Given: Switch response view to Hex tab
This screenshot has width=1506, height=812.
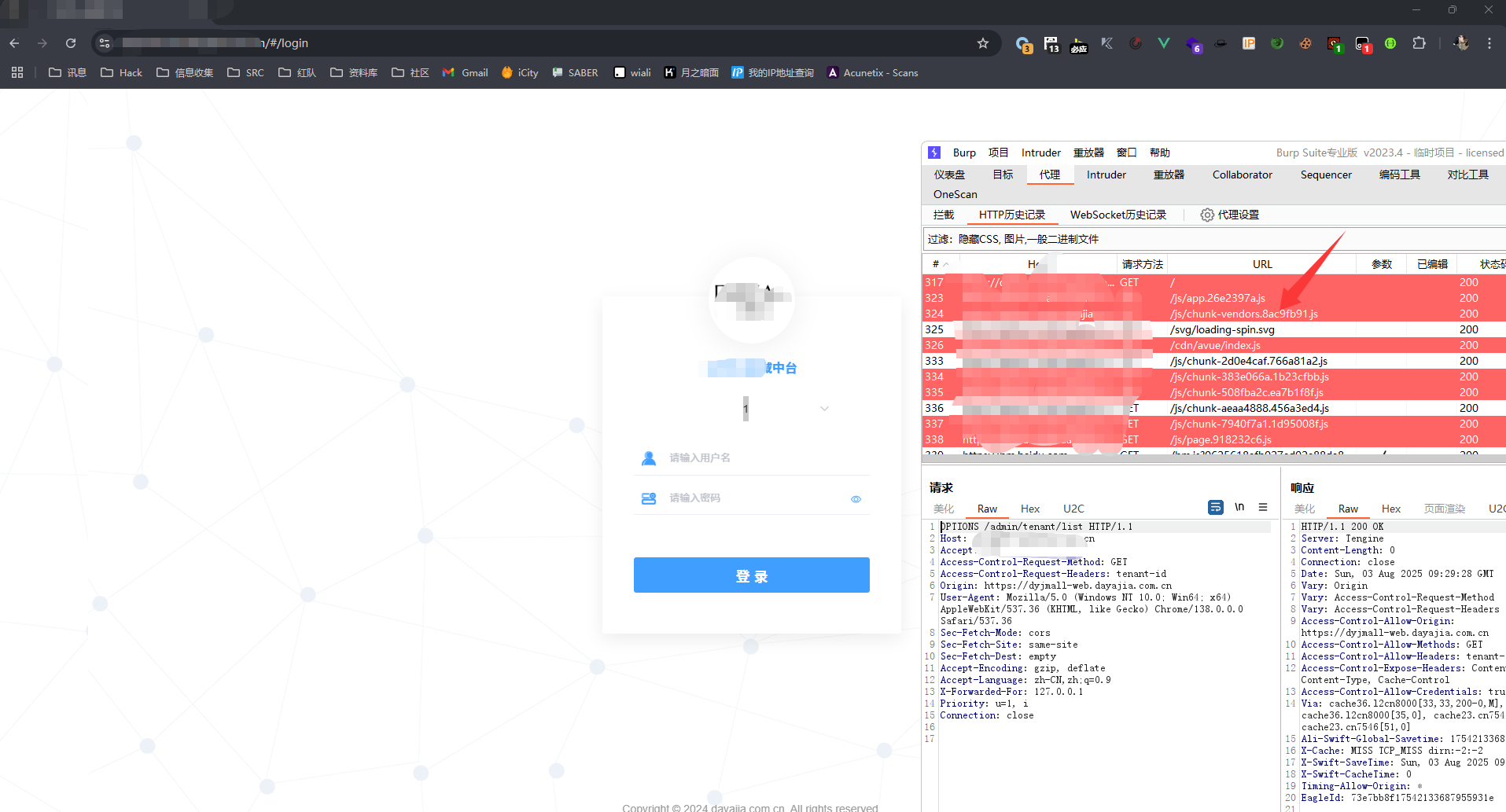Looking at the screenshot, I should (x=1391, y=509).
